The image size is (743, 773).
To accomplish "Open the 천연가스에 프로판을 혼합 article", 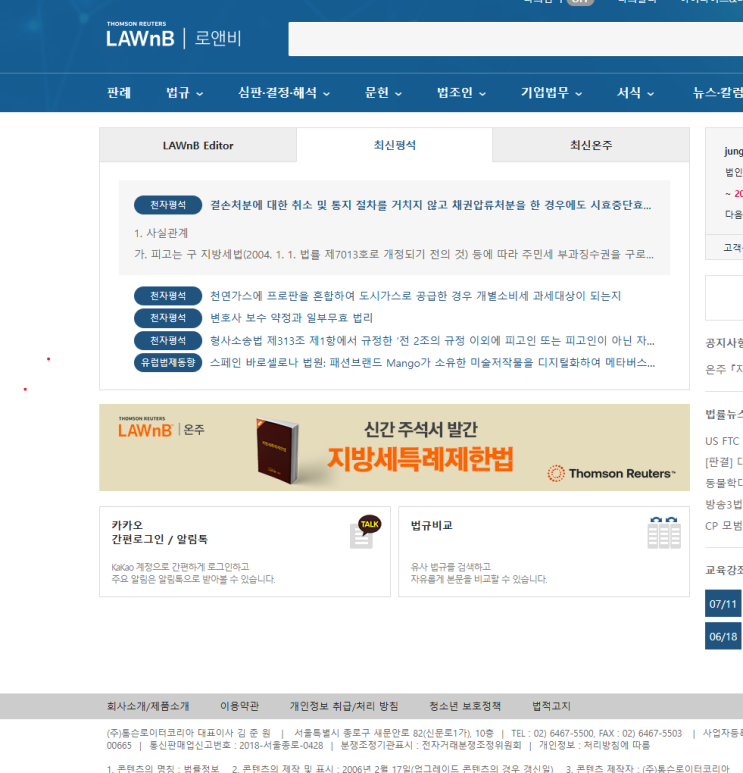I will pyautogui.click(x=415, y=296).
